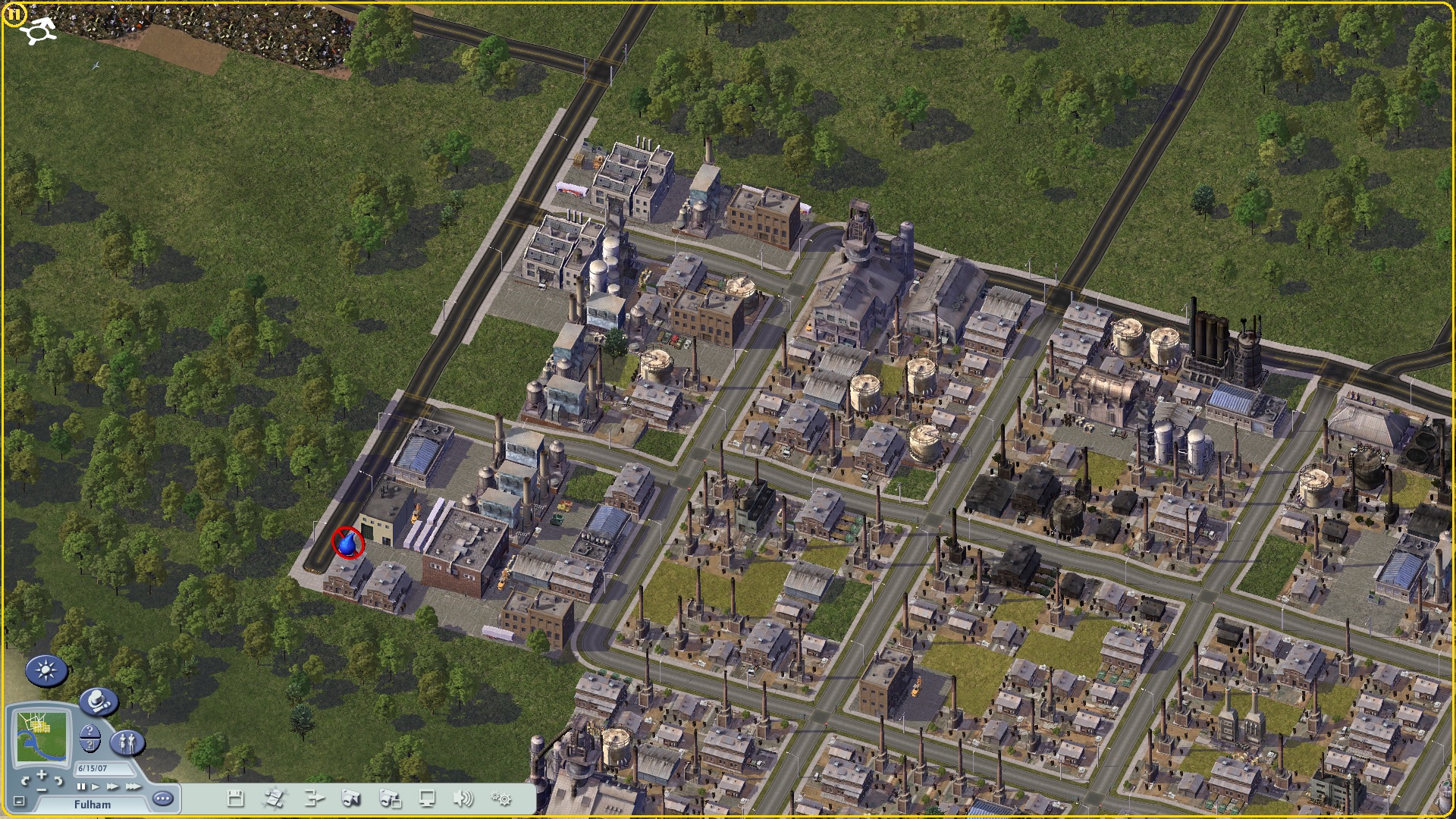The image size is (1456, 819).
Task: Collapse options menu with ellipsis button
Action: coord(162,799)
